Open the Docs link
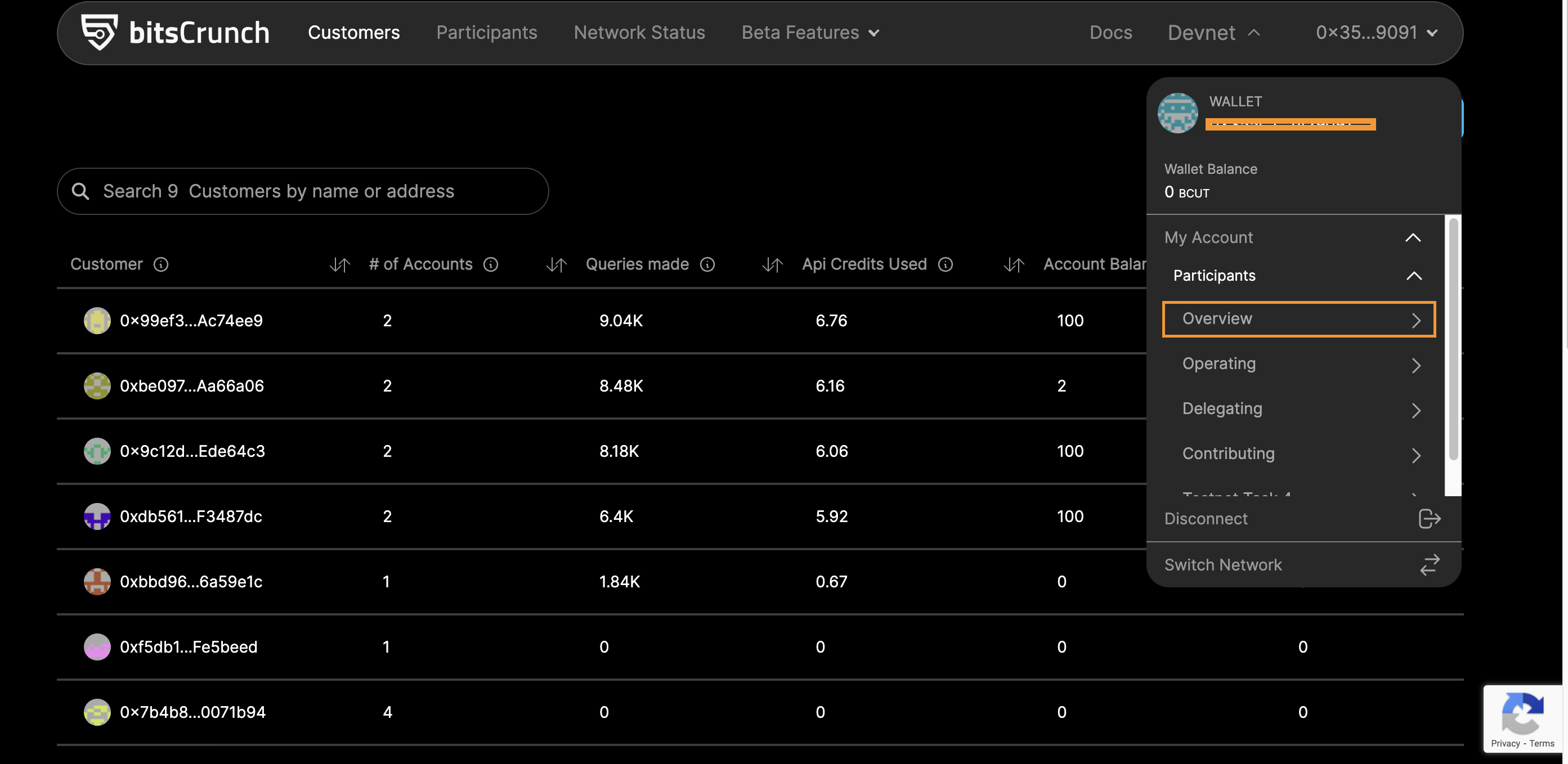Screen dimensions: 1568x764 coord(1111,32)
